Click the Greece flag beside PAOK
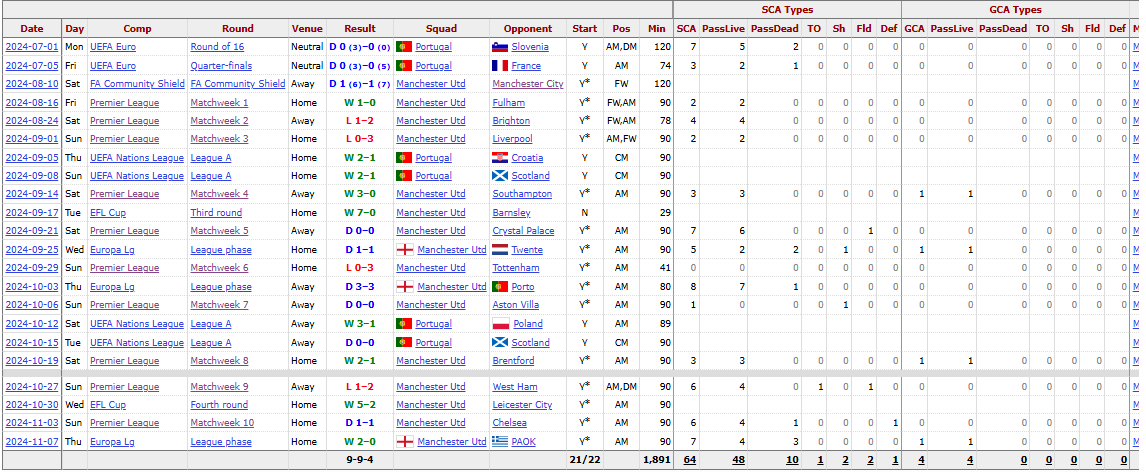This screenshot has height=472, width=1146. pyautogui.click(x=501, y=441)
